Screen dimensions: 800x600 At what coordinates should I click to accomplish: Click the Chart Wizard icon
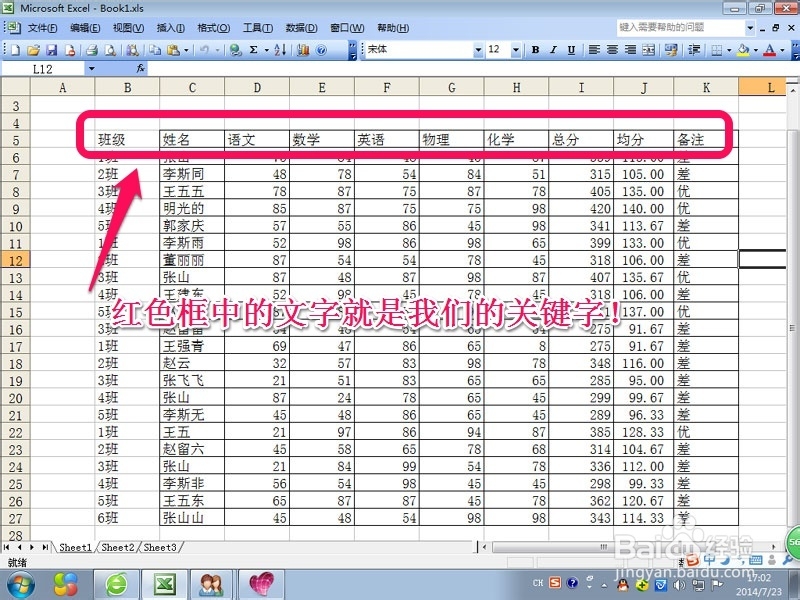tap(302, 49)
